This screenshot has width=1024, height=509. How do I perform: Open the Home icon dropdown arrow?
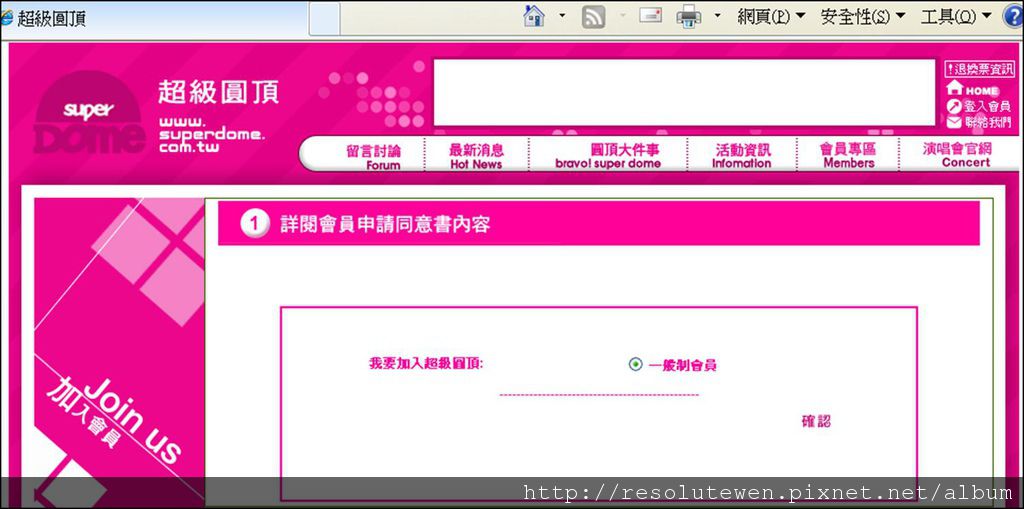pos(562,16)
